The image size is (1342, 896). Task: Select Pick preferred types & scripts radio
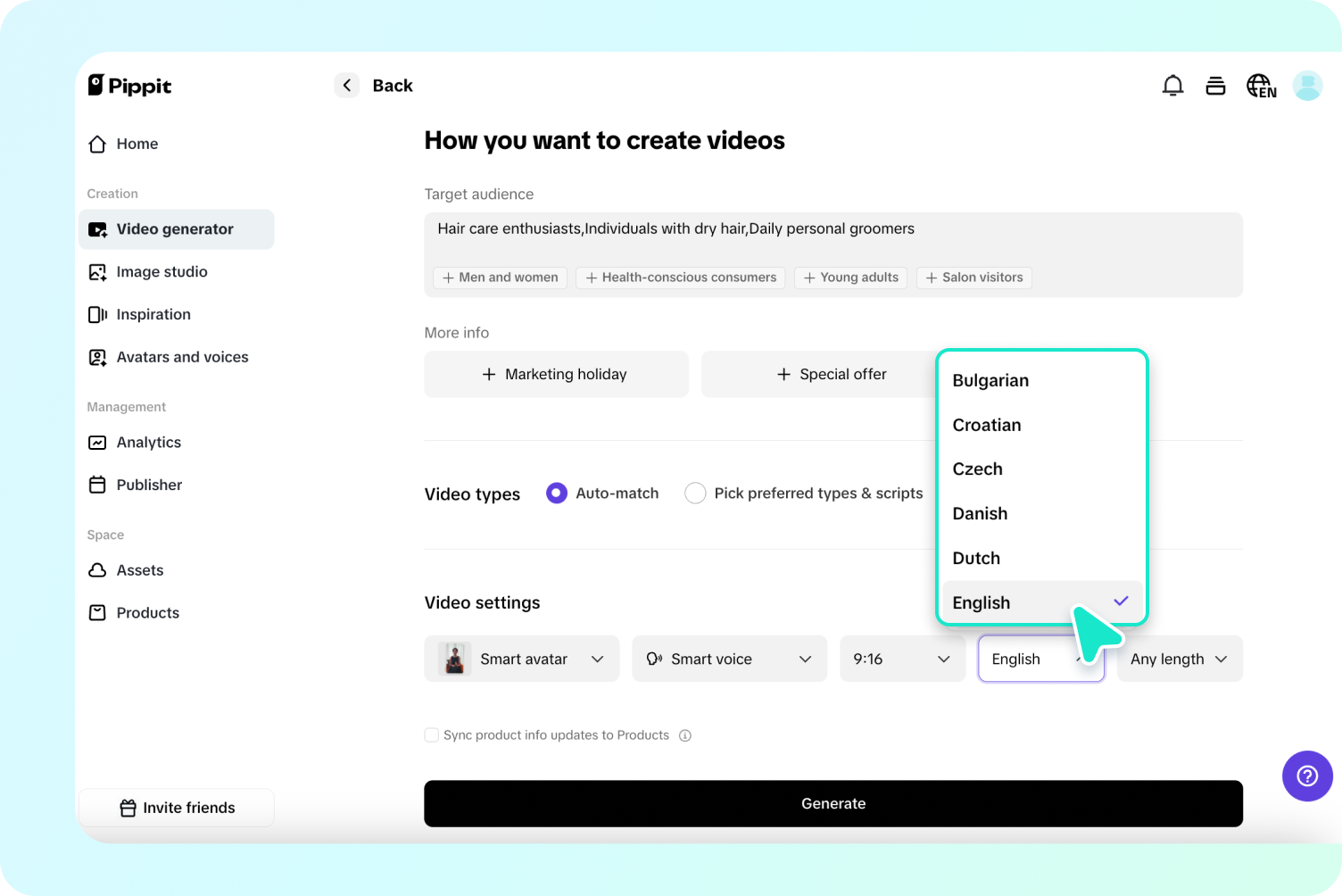(695, 494)
